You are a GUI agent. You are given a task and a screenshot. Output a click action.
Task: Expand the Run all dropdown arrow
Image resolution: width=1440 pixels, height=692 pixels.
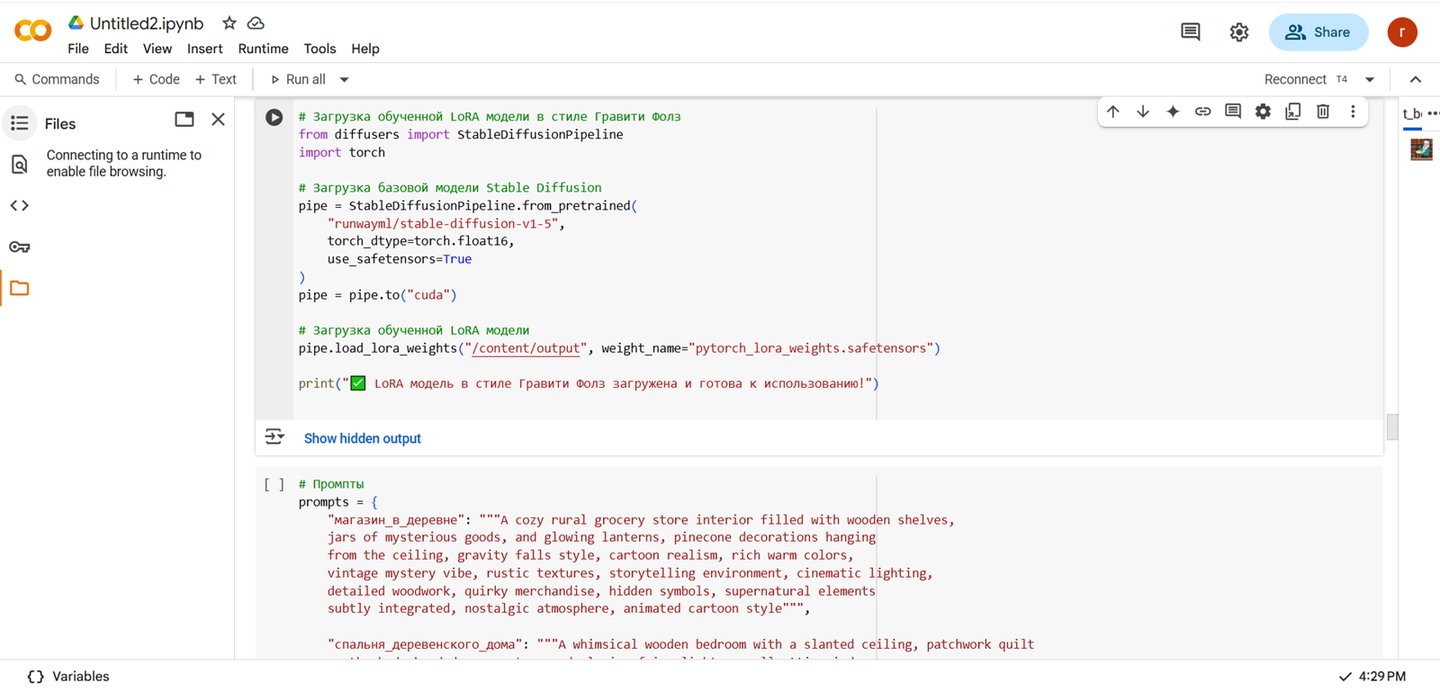click(x=344, y=80)
